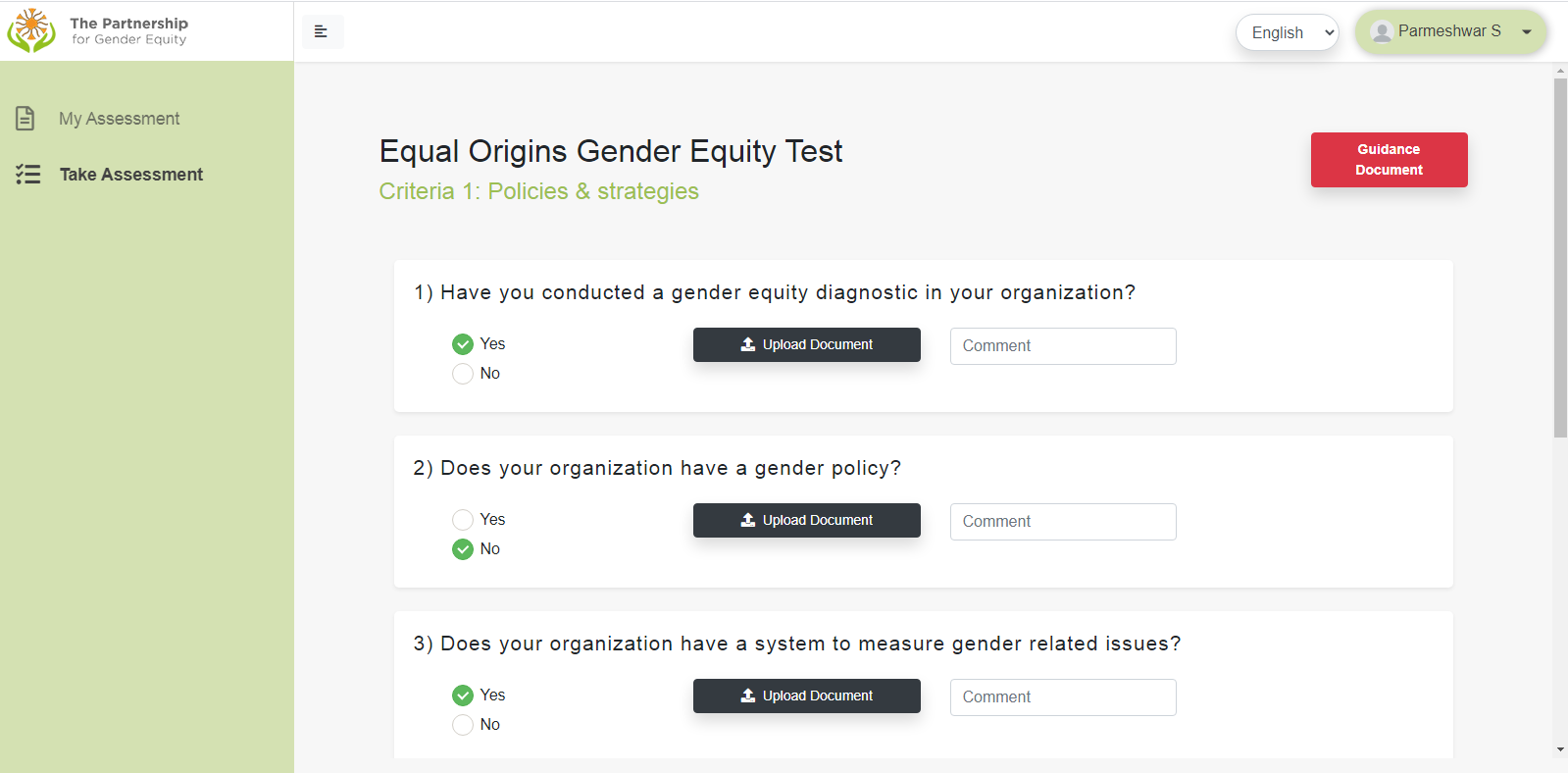Click upload arrow icon in question 1

click(x=748, y=344)
